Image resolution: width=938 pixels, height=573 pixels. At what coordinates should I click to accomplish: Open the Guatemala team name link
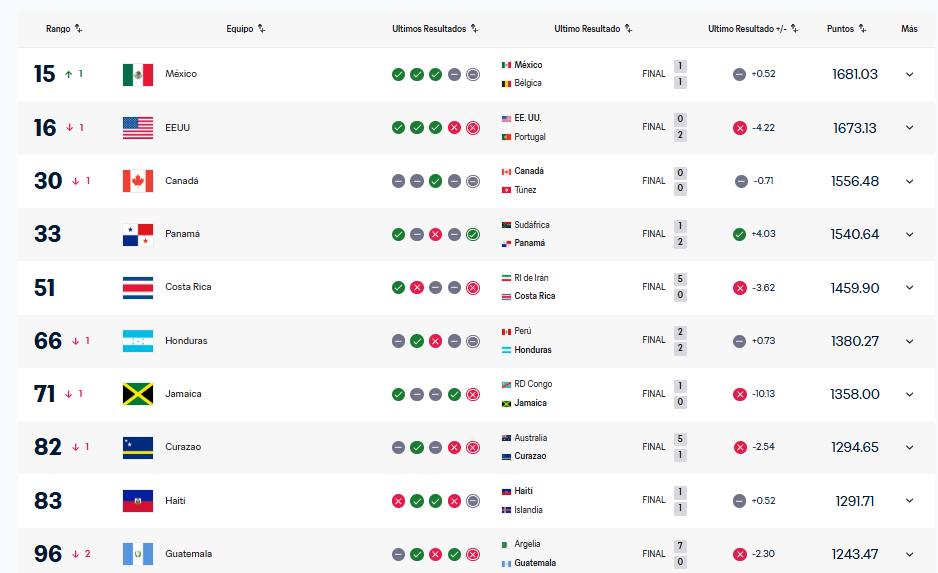coord(188,554)
